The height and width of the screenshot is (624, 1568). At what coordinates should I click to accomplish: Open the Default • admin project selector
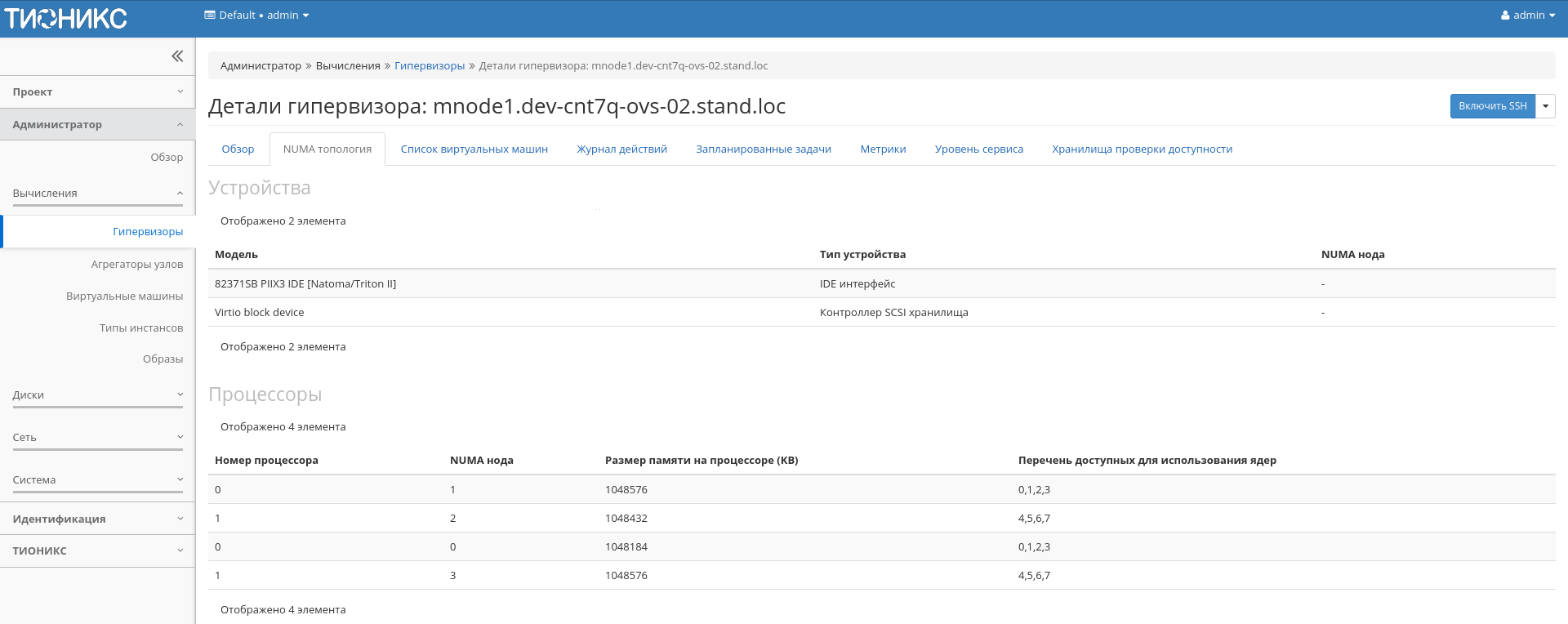[x=256, y=16]
